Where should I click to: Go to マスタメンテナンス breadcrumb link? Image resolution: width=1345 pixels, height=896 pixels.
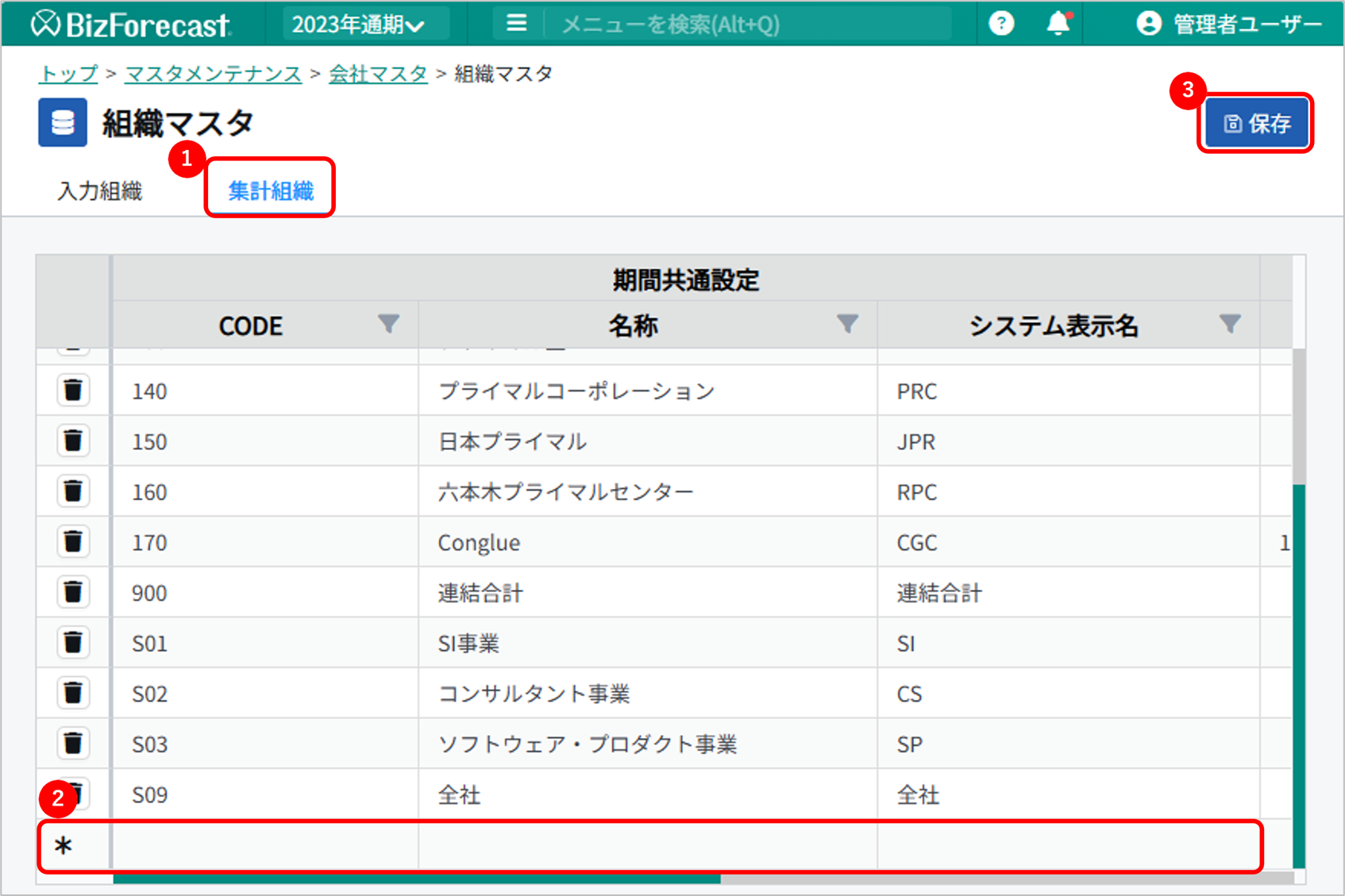213,74
